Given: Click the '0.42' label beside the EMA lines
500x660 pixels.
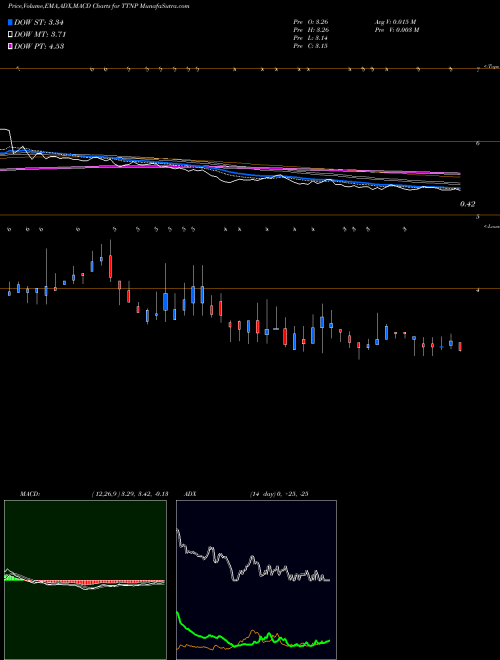Looking at the screenshot, I should coord(468,204).
